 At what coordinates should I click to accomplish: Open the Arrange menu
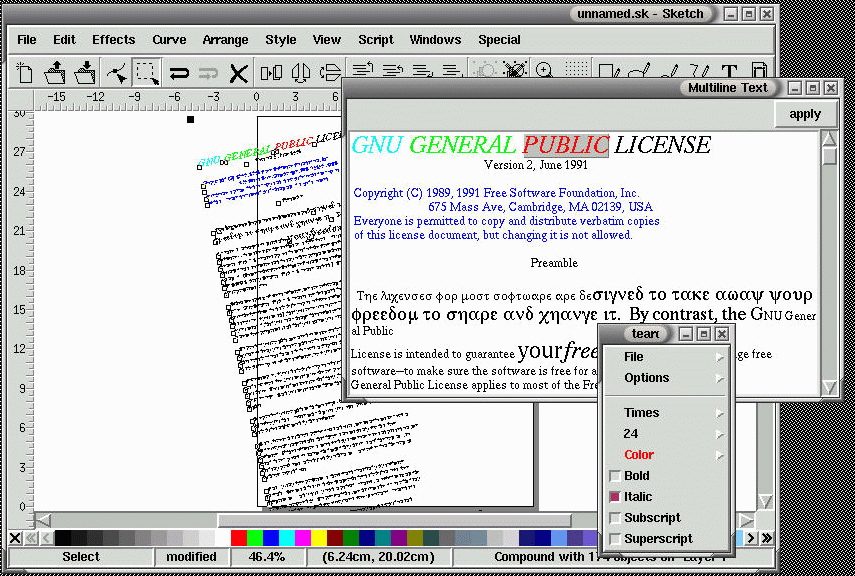click(x=225, y=40)
